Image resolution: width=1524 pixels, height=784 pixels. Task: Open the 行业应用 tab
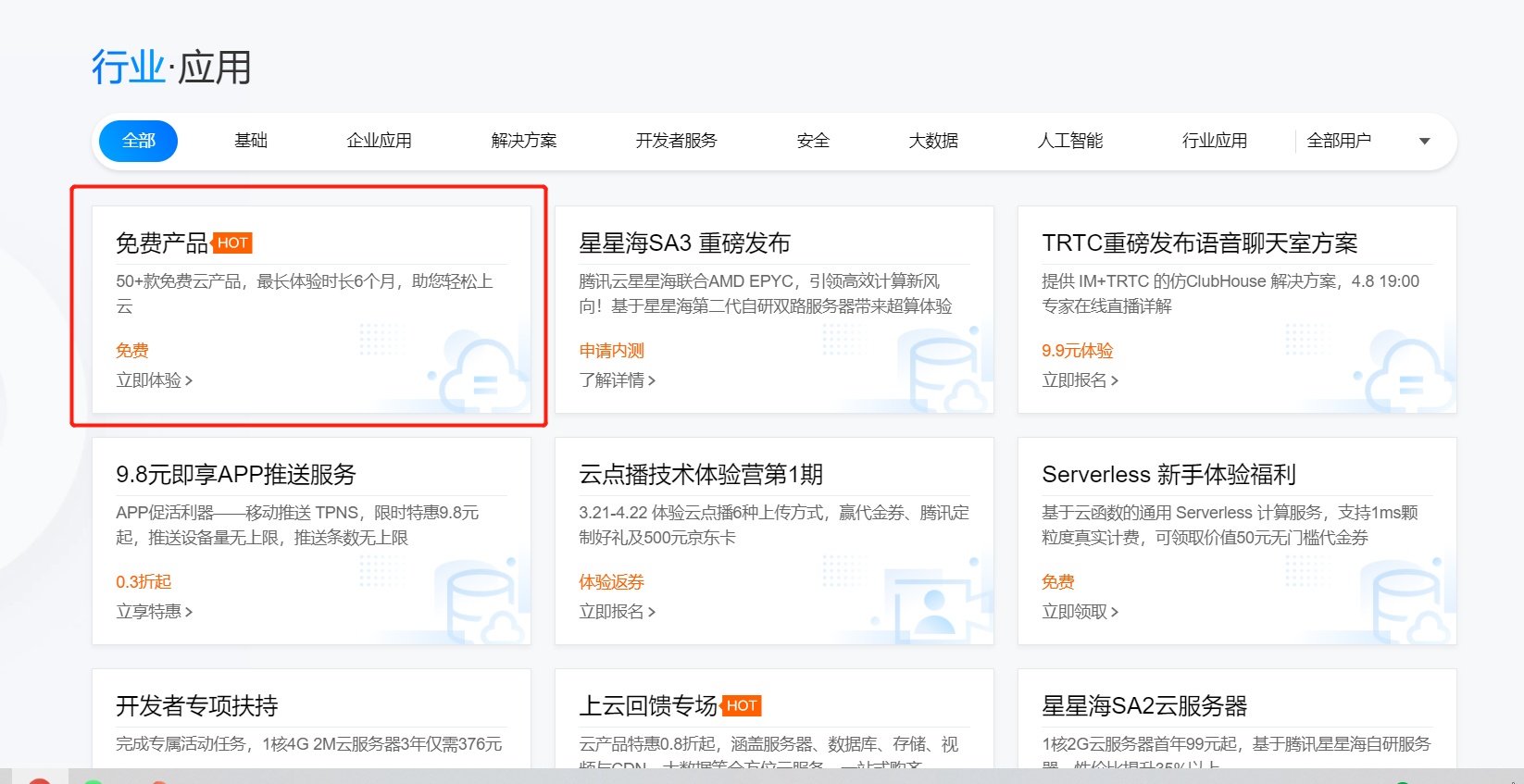(x=1215, y=141)
